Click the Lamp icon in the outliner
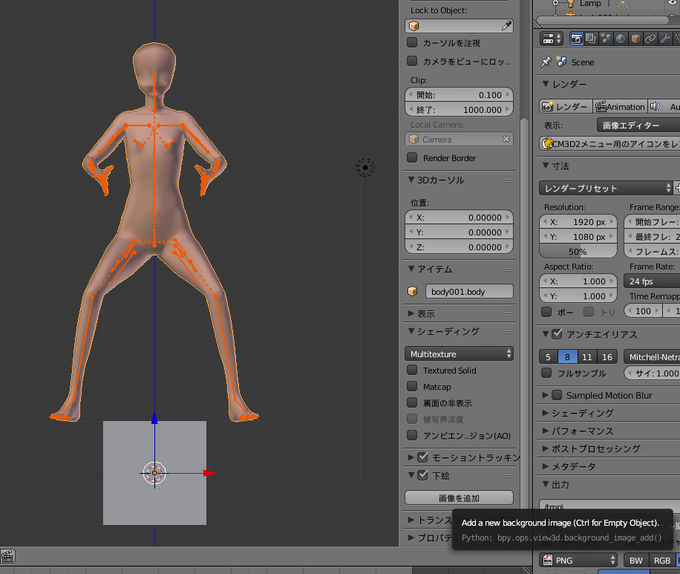Screen dimensions: 680x574 [x=571, y=4]
